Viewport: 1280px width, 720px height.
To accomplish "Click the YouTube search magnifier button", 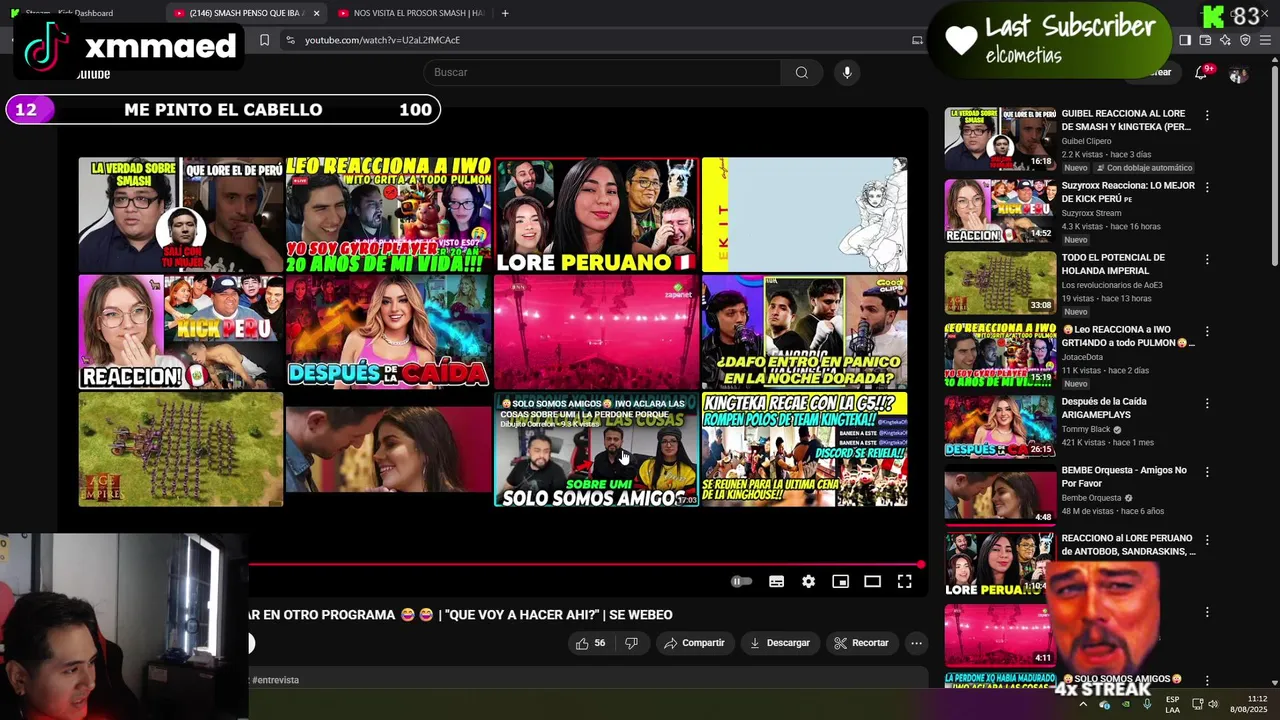I will 801,72.
